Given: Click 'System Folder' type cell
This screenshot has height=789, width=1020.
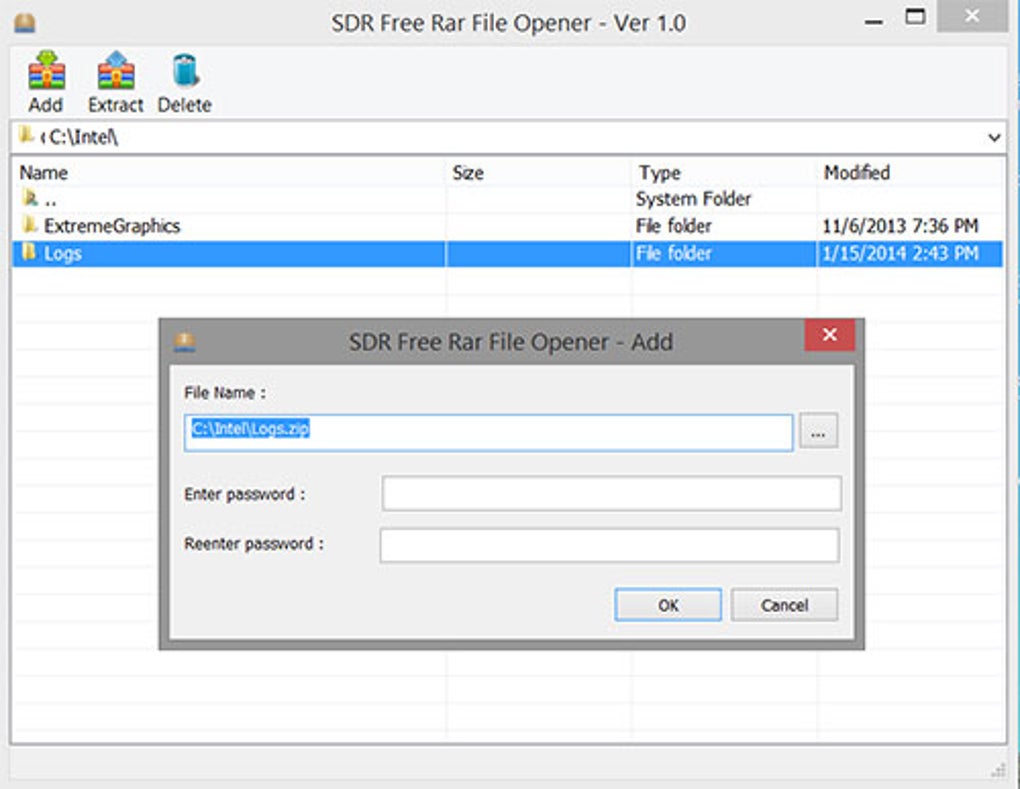Looking at the screenshot, I should point(693,198).
